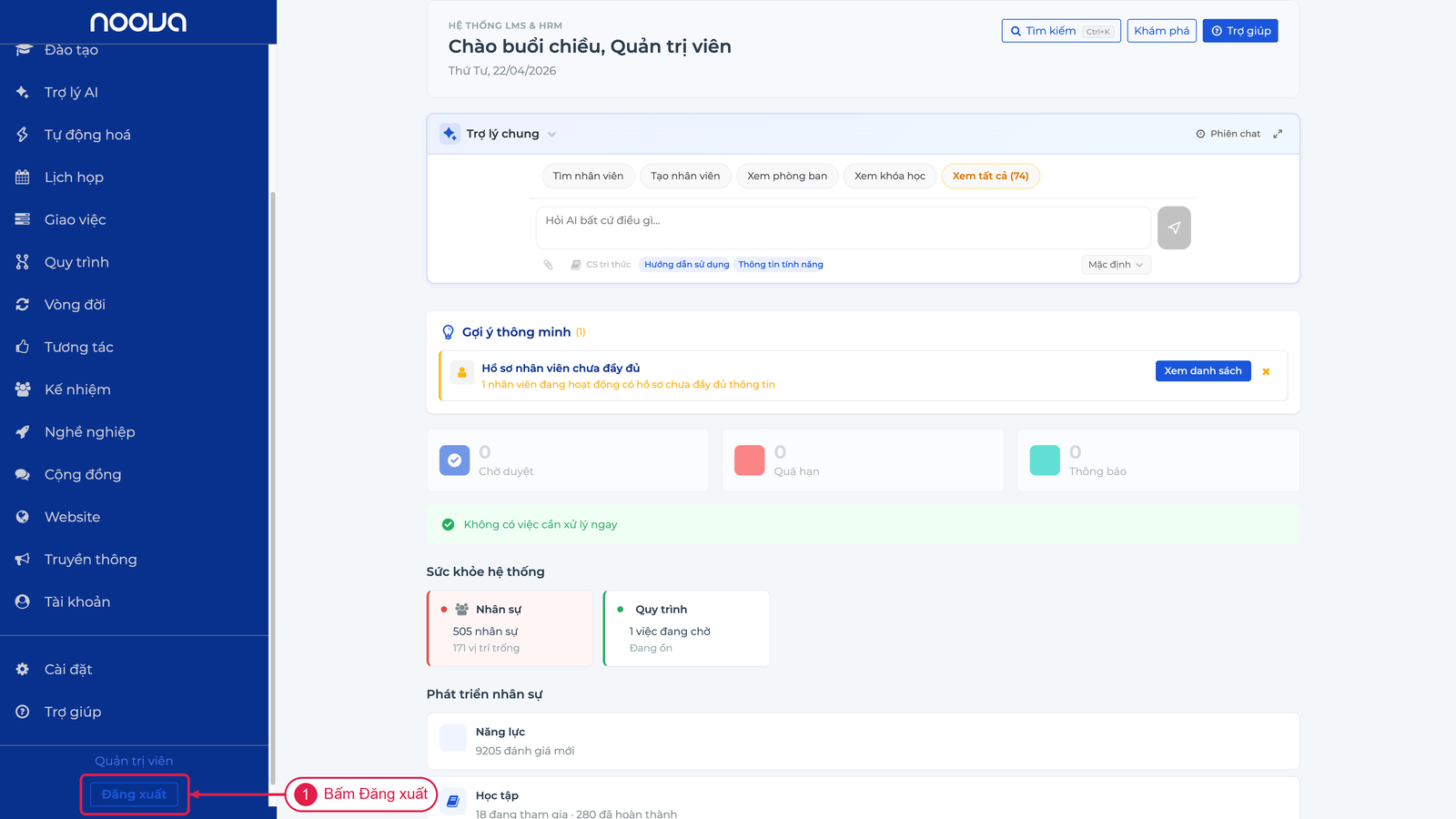Click the Tài khoản user icon
Screen dimensions: 1456x819
(23, 602)
